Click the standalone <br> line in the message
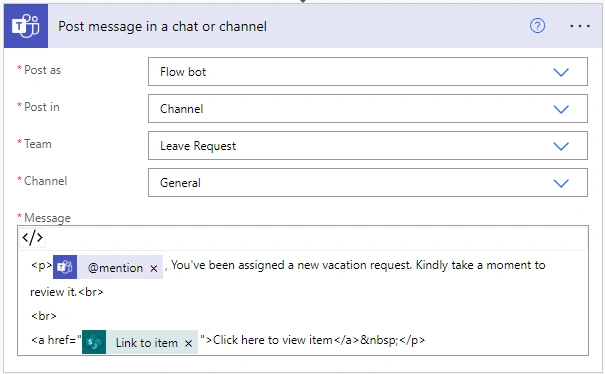 coord(44,316)
